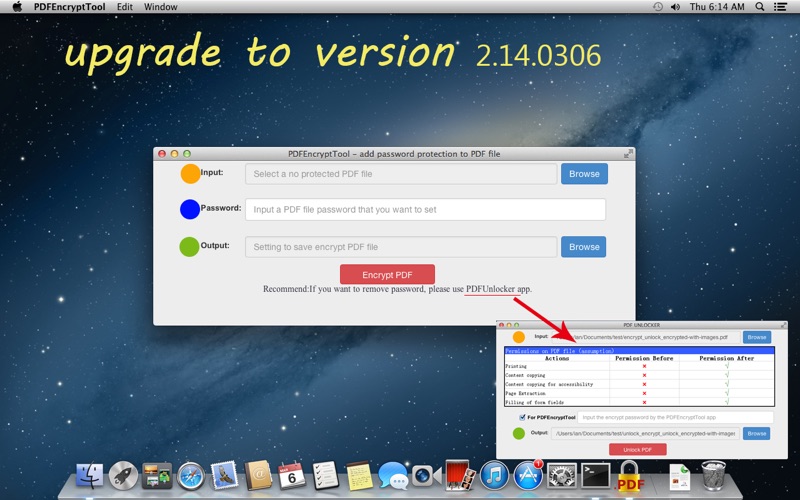The height and width of the screenshot is (500, 800).
Task: Open System Preferences gear in Dock
Action: (x=562, y=476)
